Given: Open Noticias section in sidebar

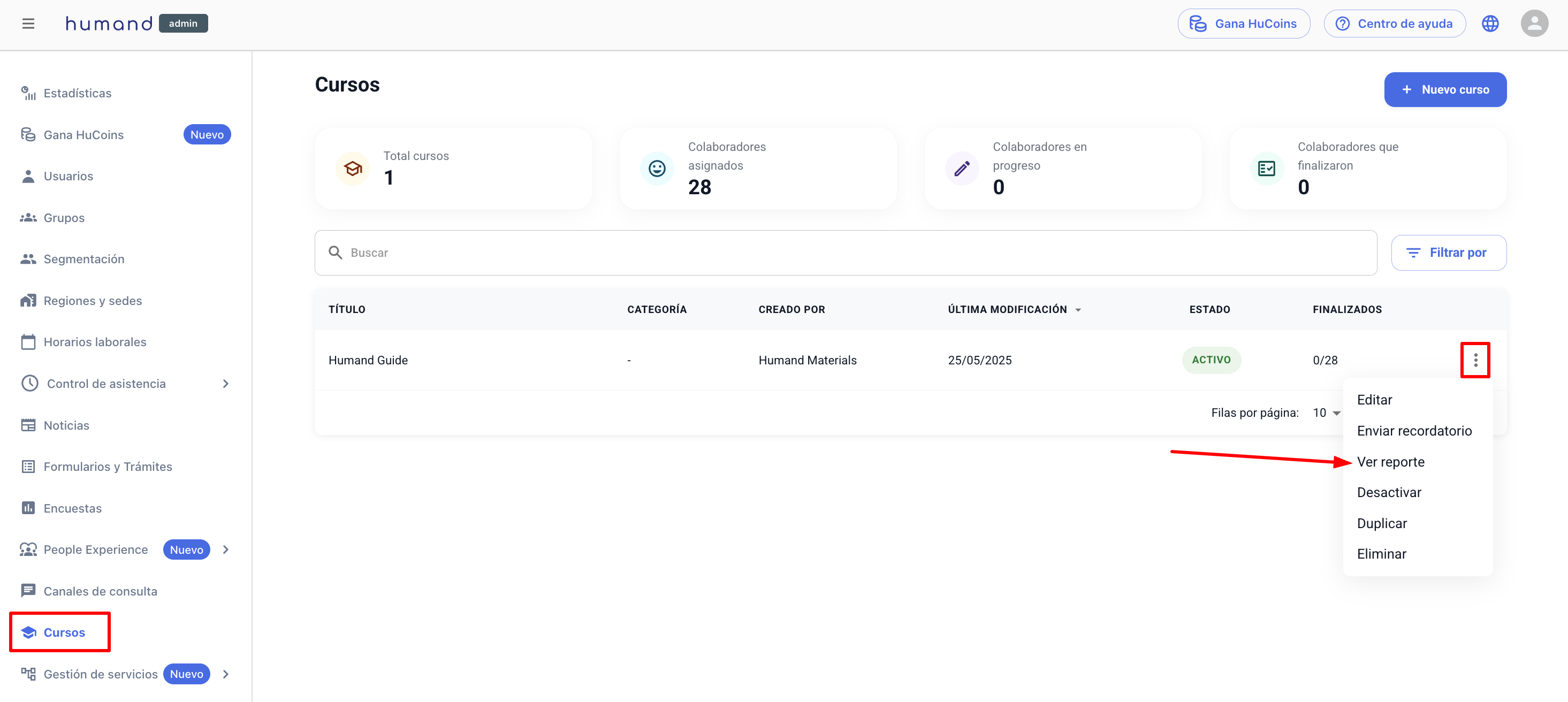Looking at the screenshot, I should pos(66,425).
